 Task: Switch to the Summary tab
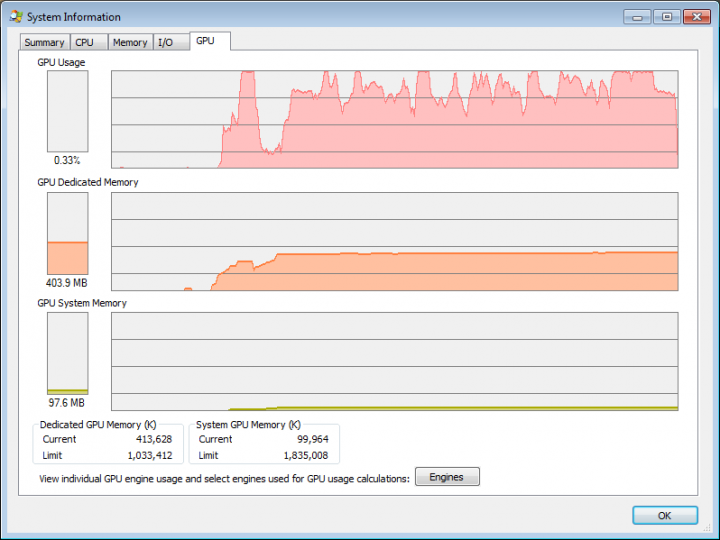pyautogui.click(x=45, y=42)
